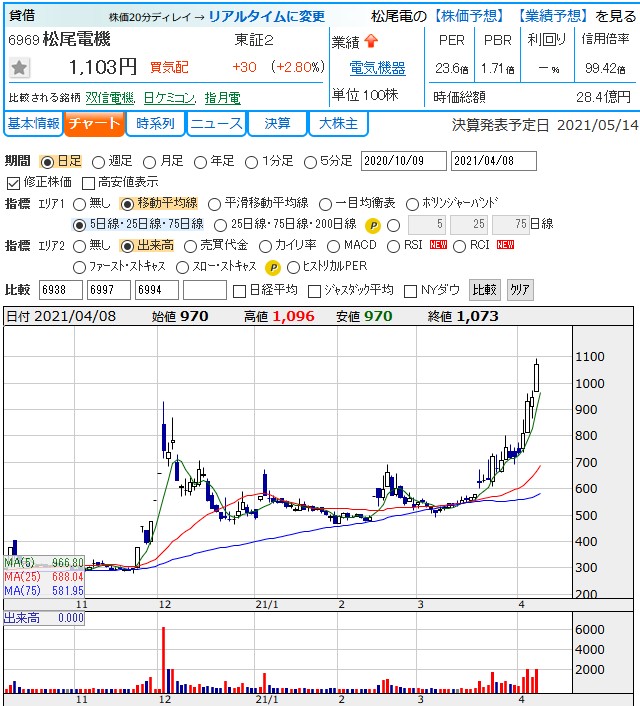Viewport: 640px width, 706px height.
Task: Click the red up-arrow performance icon
Action: pyautogui.click(x=371, y=41)
